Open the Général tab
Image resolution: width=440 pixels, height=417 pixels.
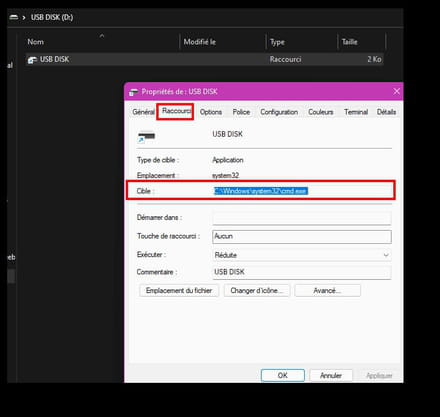(x=143, y=112)
